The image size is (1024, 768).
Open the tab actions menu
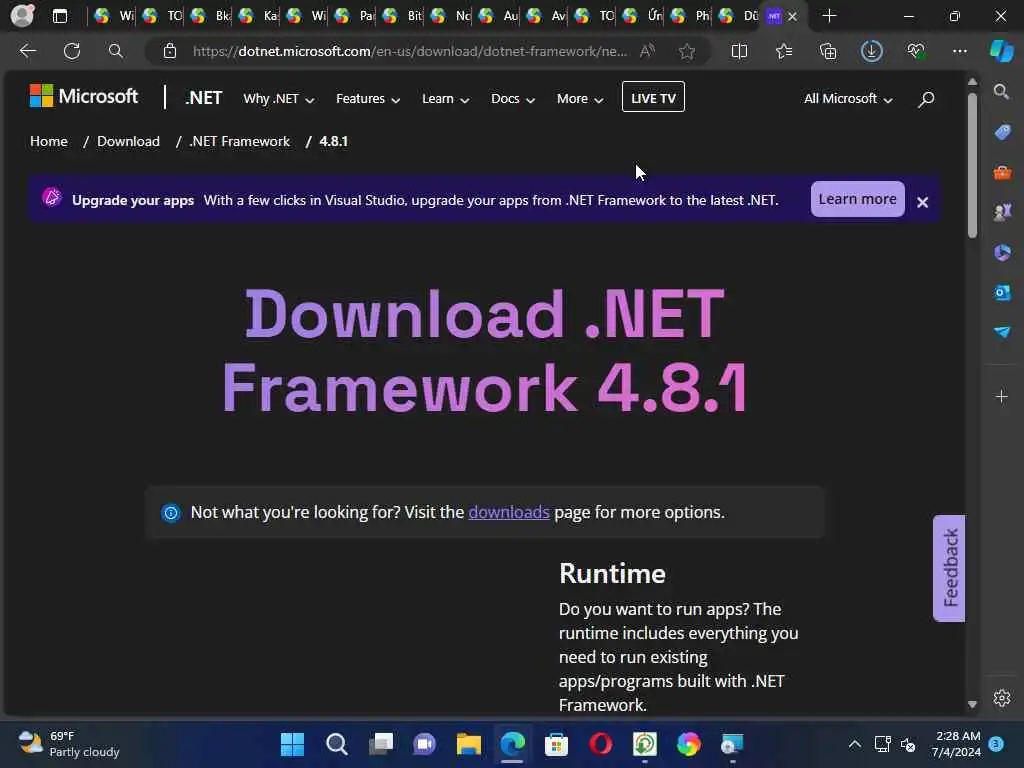coord(59,16)
